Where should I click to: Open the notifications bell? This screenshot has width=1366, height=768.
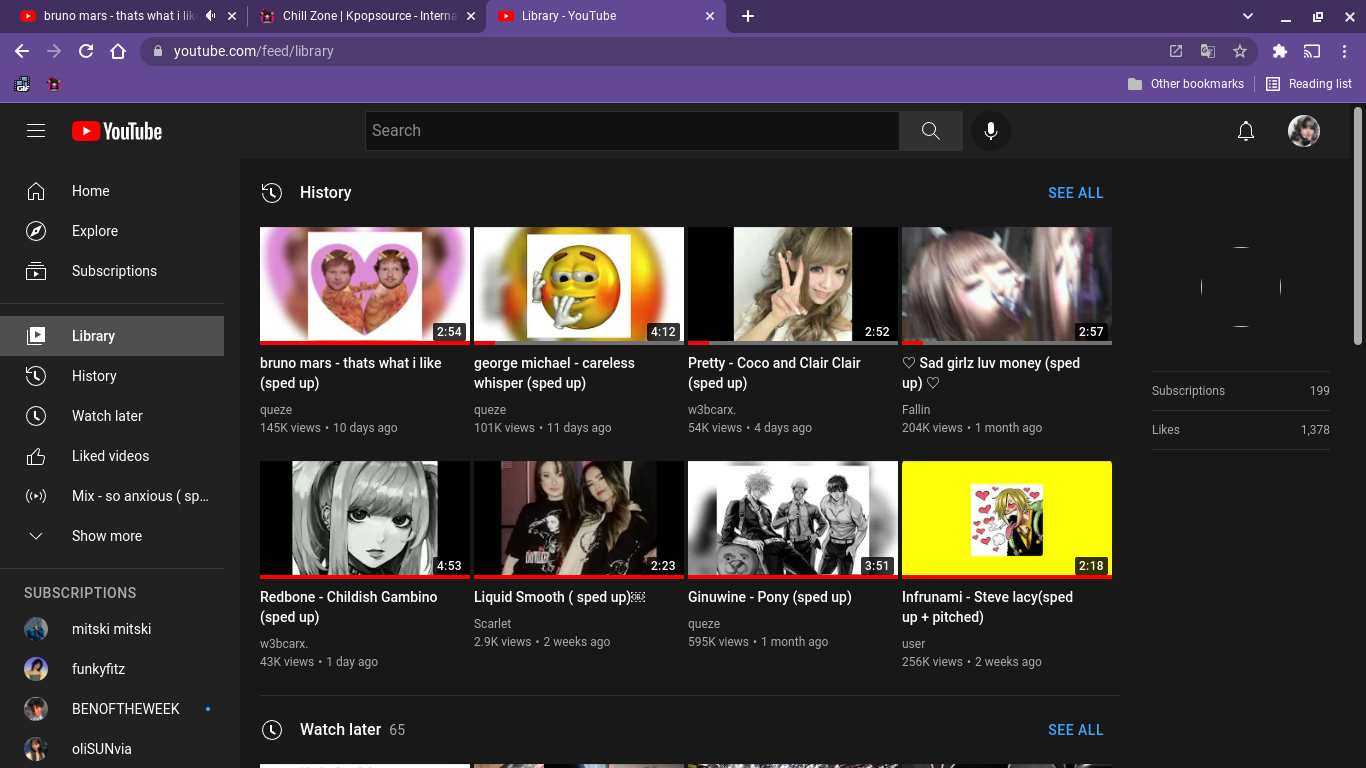point(1246,131)
